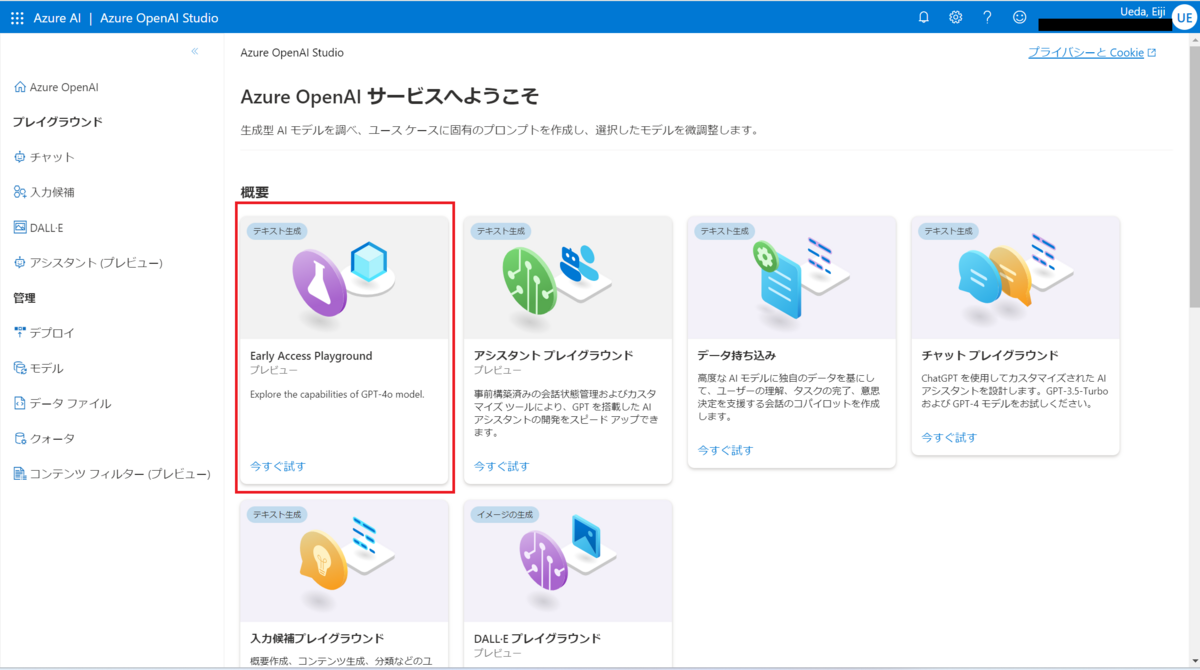Open the プライバシーと Cookie link
The height and width of the screenshot is (670, 1200).
[1092, 52]
